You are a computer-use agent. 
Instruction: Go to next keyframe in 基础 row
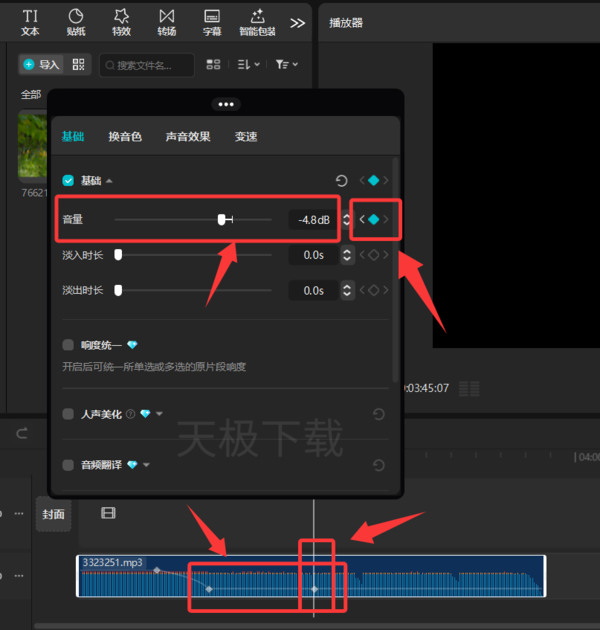click(x=386, y=181)
